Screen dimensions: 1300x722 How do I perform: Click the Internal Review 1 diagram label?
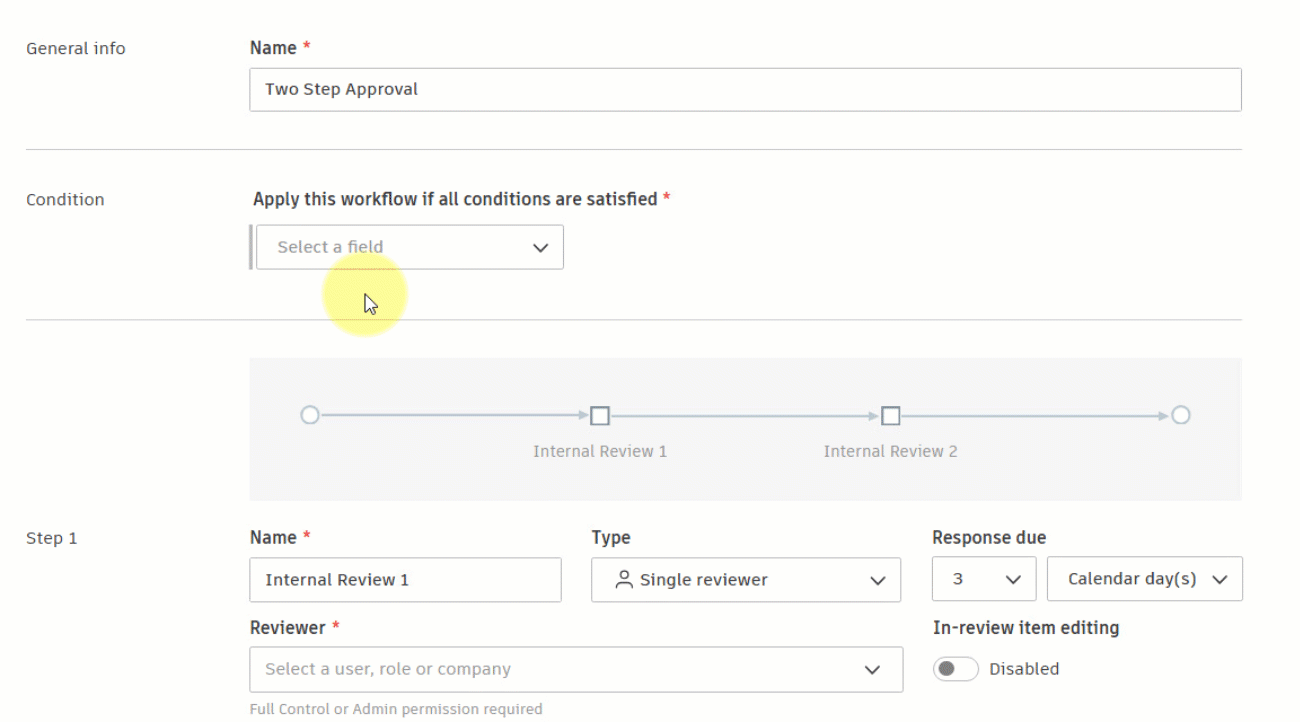coord(600,451)
